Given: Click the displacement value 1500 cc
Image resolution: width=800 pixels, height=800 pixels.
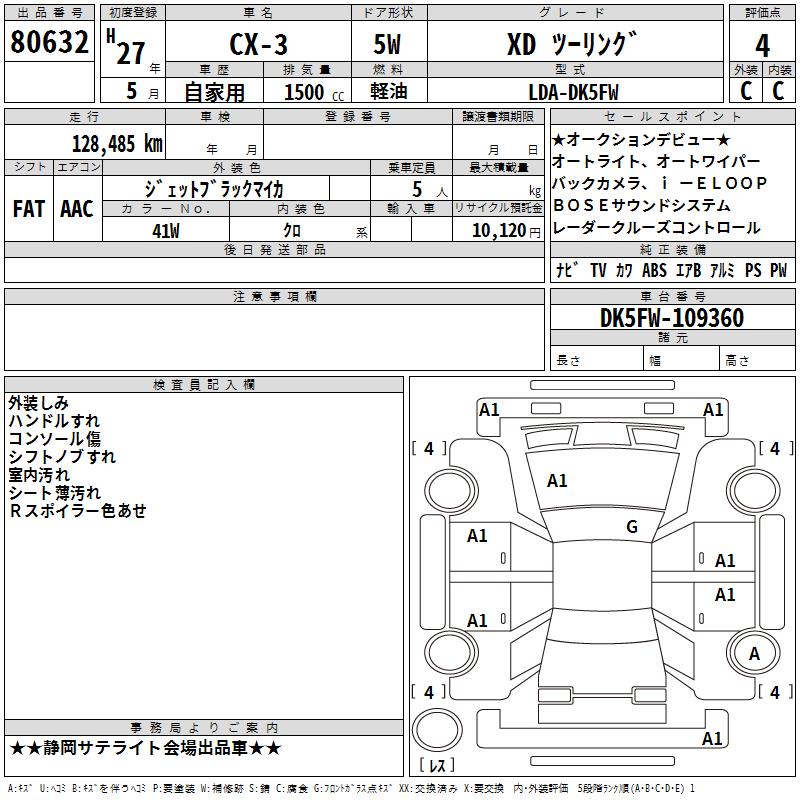Looking at the screenshot, I should click(314, 92).
